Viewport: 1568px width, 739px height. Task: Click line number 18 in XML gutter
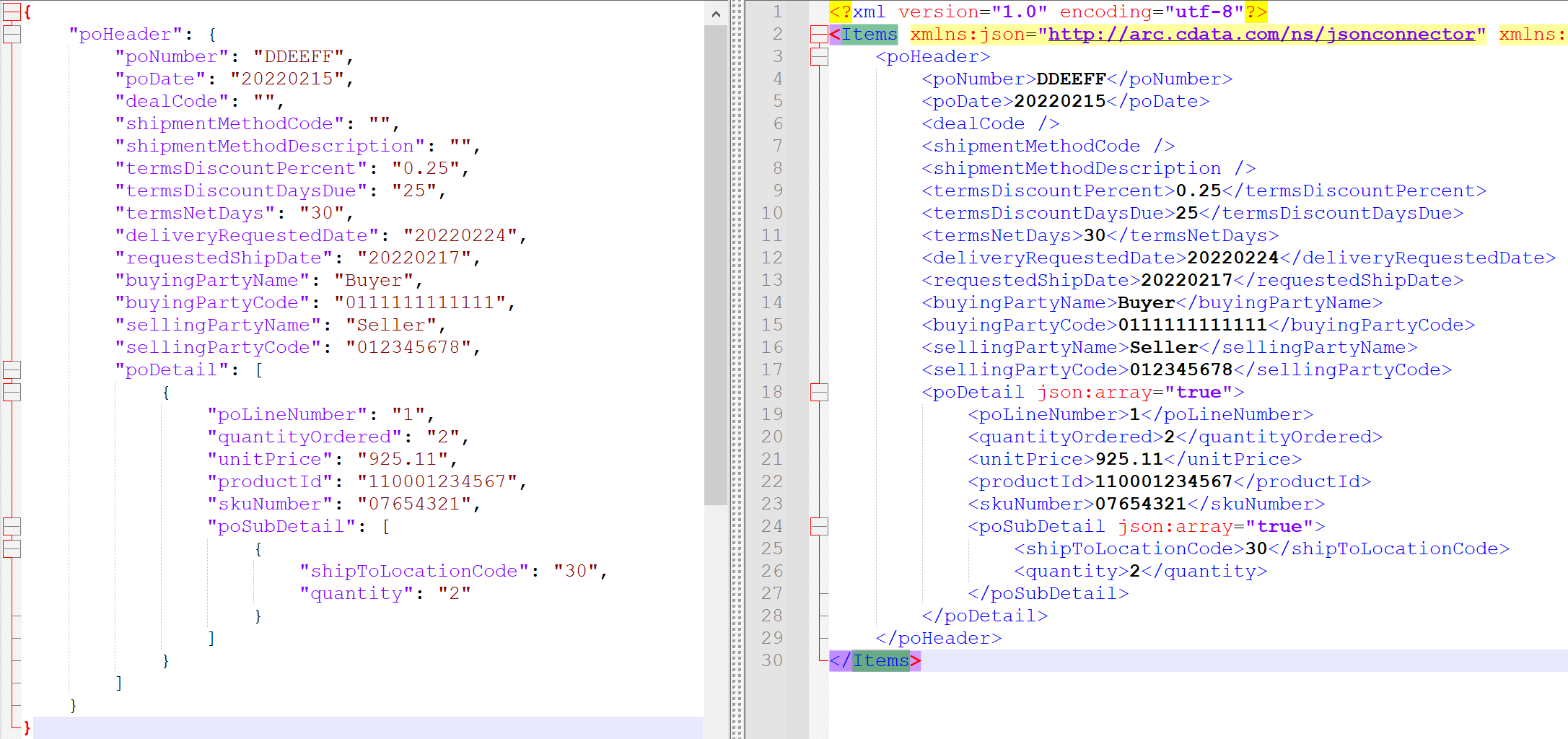pyautogui.click(x=772, y=392)
